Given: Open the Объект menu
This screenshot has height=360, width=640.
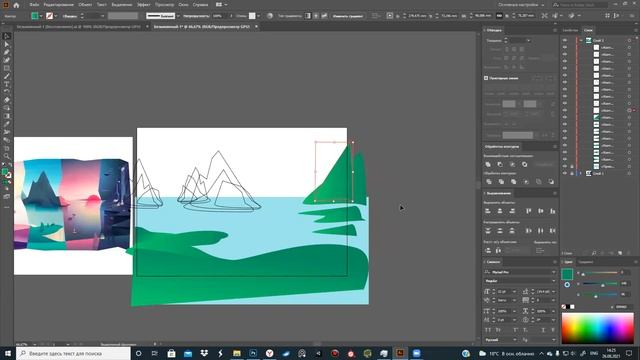Looking at the screenshot, I should coord(85,5).
